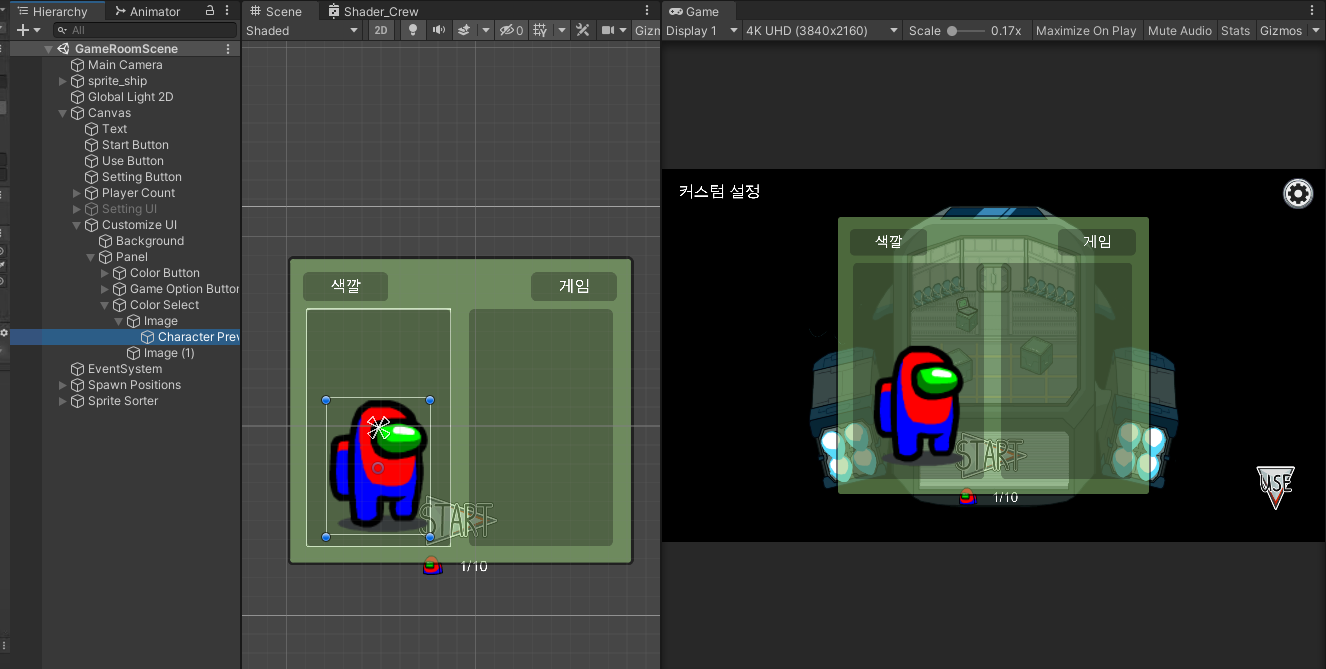Toggle scene audio speaker icon
Image resolution: width=1326 pixels, height=669 pixels.
[x=438, y=30]
